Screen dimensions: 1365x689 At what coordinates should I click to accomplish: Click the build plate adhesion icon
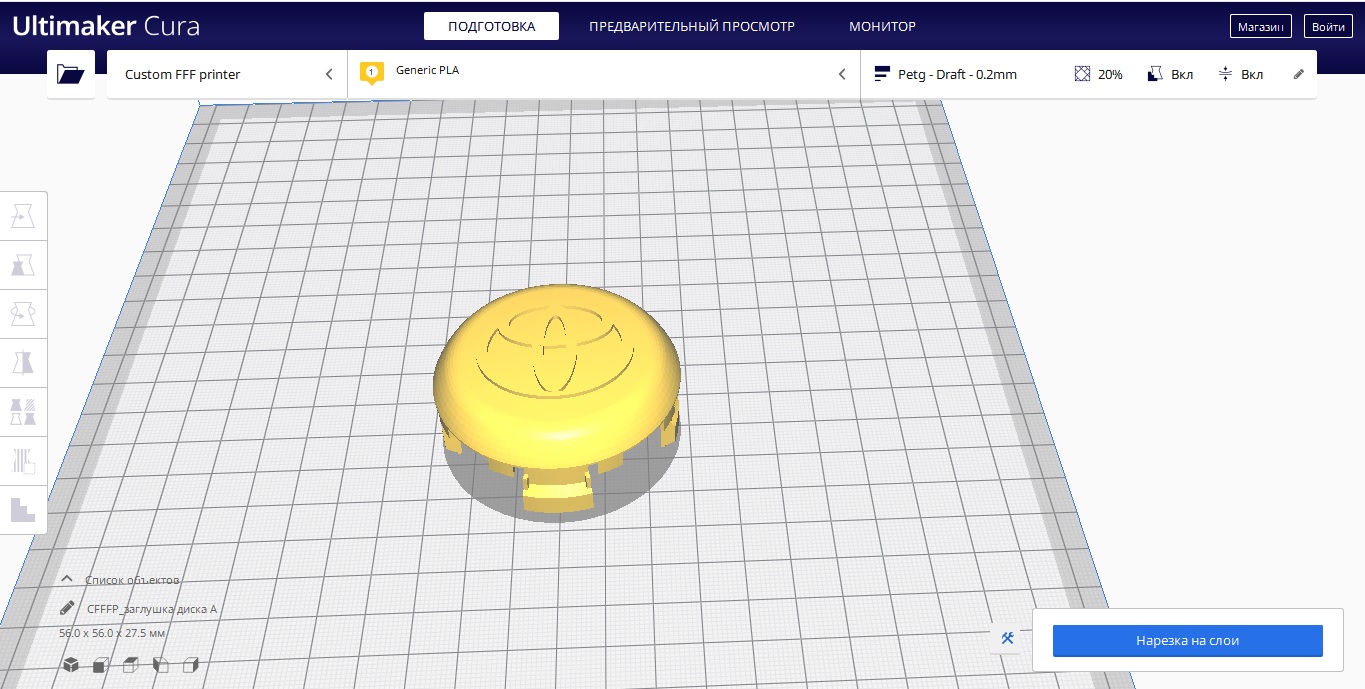pyautogui.click(x=1225, y=74)
